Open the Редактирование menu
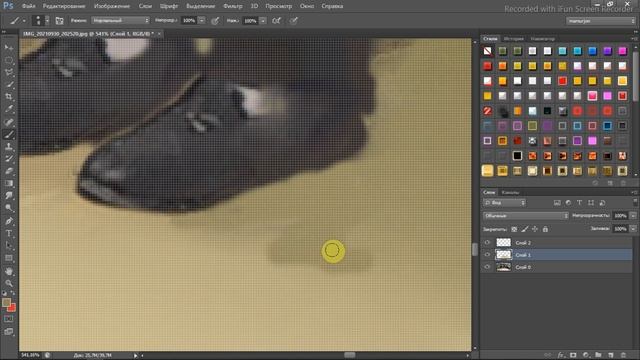Viewport: 640px width, 360px height. coord(64,6)
